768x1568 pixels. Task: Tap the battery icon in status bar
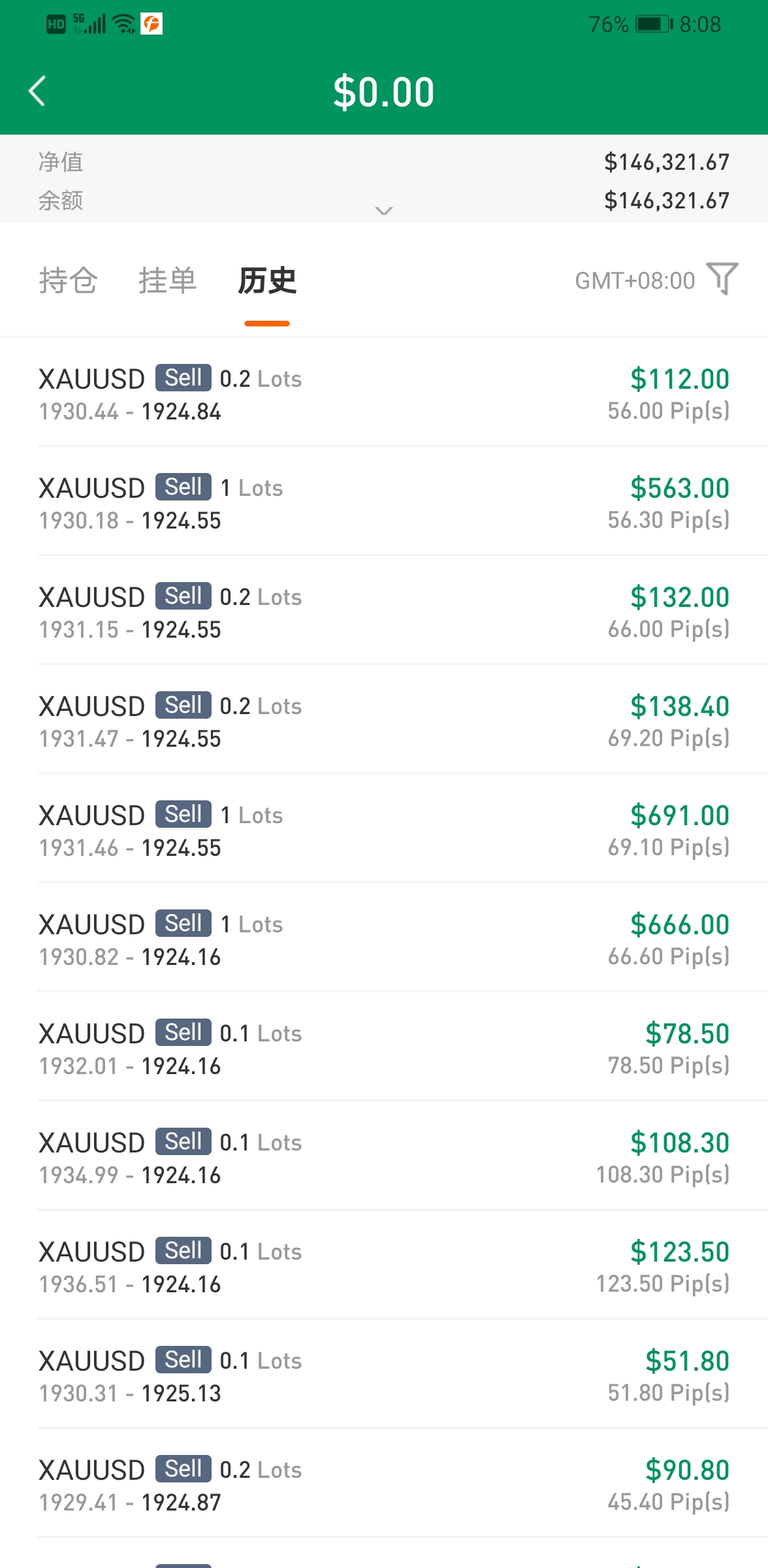654,24
